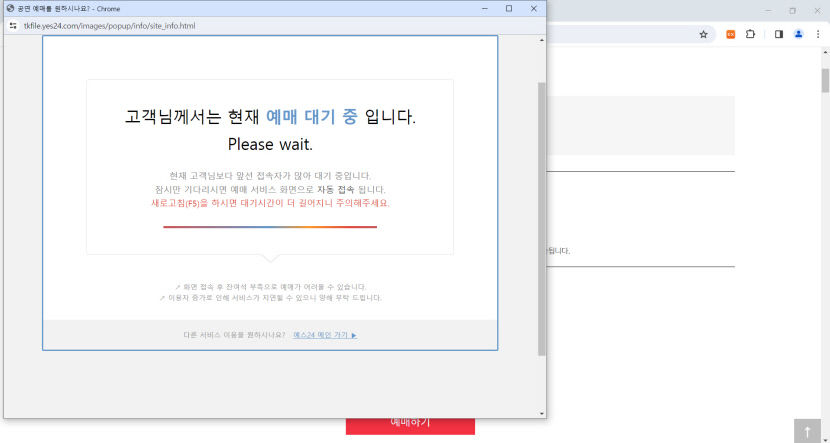This screenshot has width=830, height=443.
Task: Click the popup scrollbar down arrow
Action: tap(542, 412)
